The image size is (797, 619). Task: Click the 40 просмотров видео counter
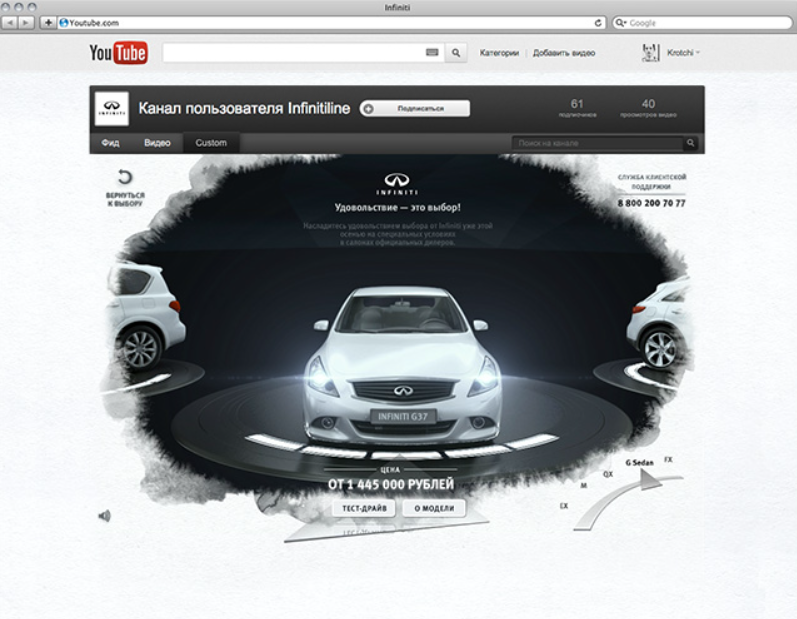(648, 108)
